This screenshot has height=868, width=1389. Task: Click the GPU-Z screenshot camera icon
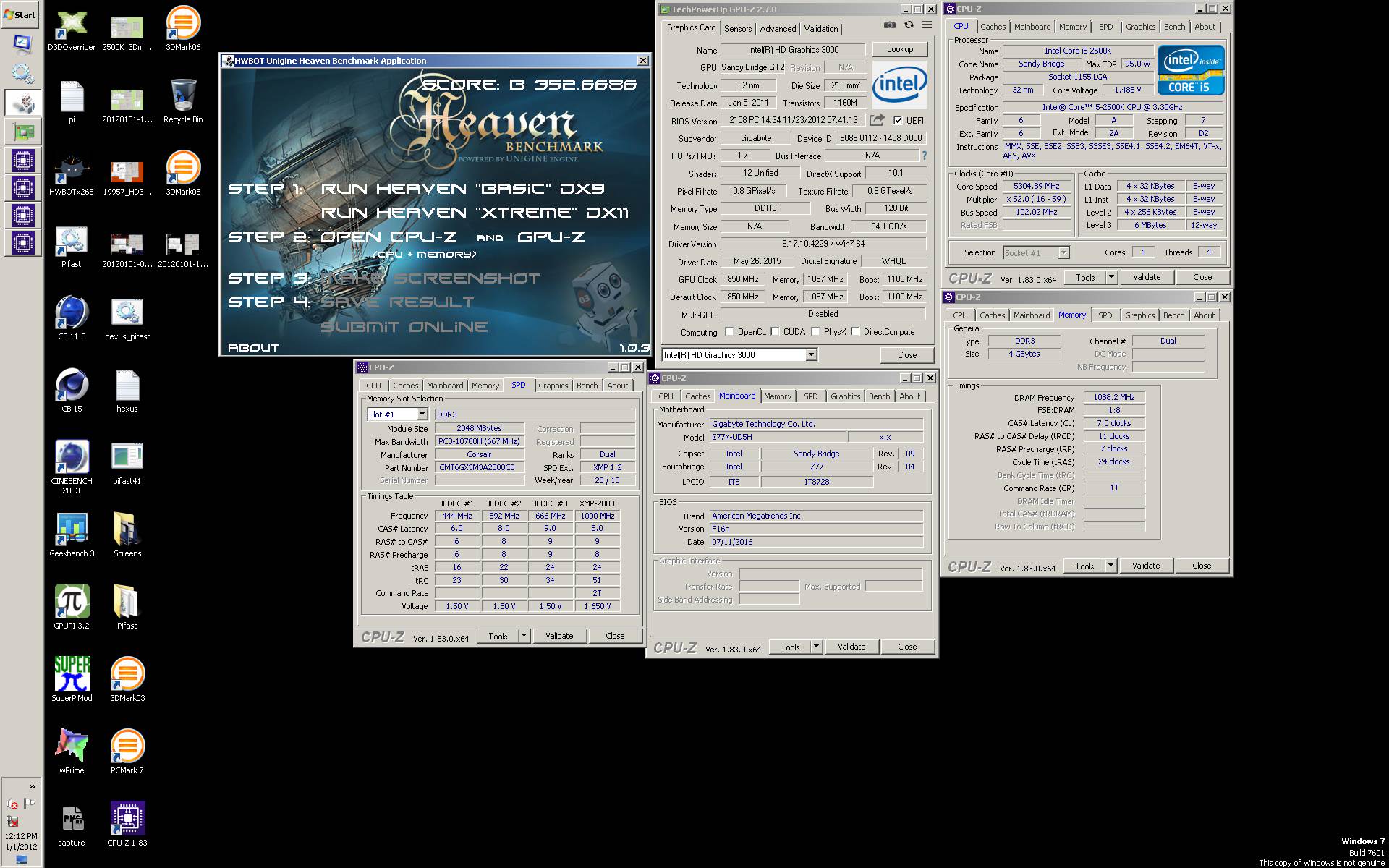pos(889,25)
